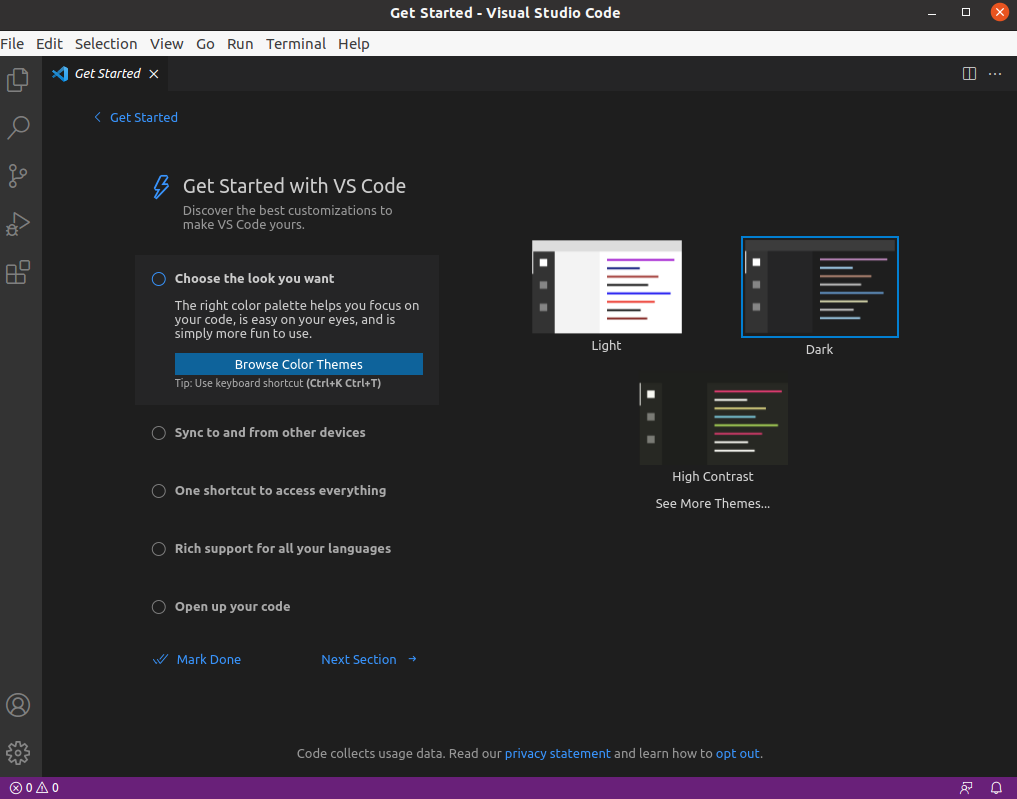
Task: Check the circle for Open up your code
Action: pyautogui.click(x=159, y=607)
